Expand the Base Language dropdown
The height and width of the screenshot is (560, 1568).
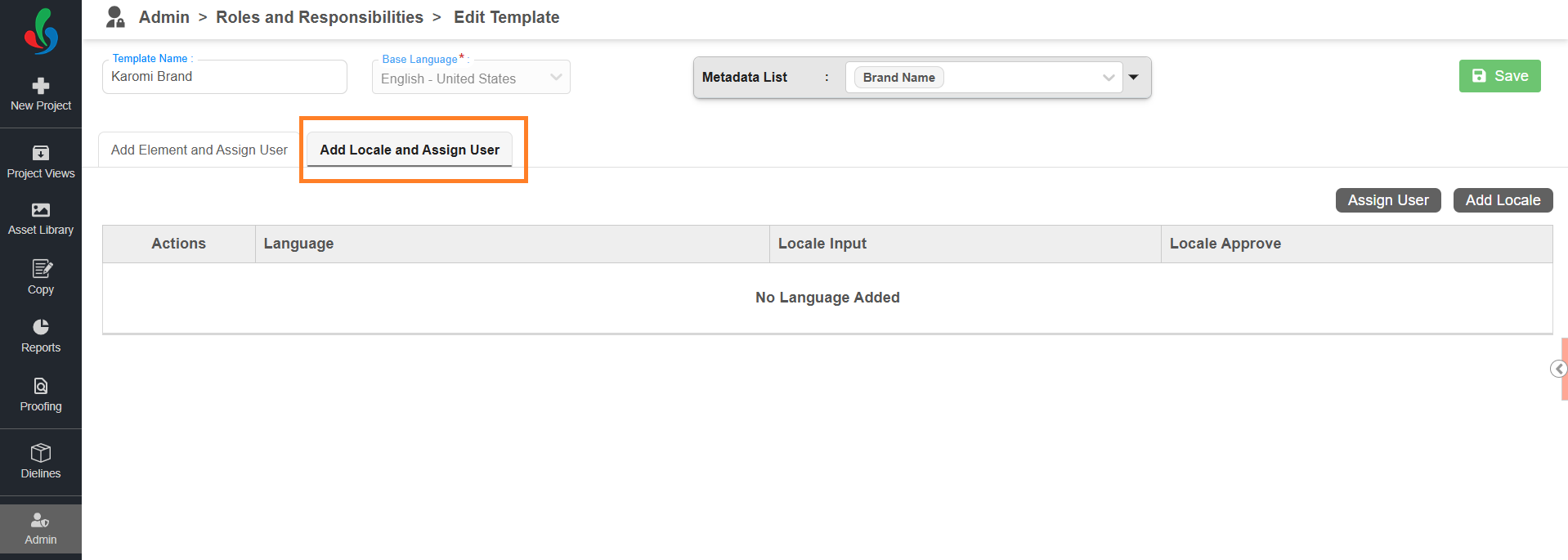click(x=556, y=78)
